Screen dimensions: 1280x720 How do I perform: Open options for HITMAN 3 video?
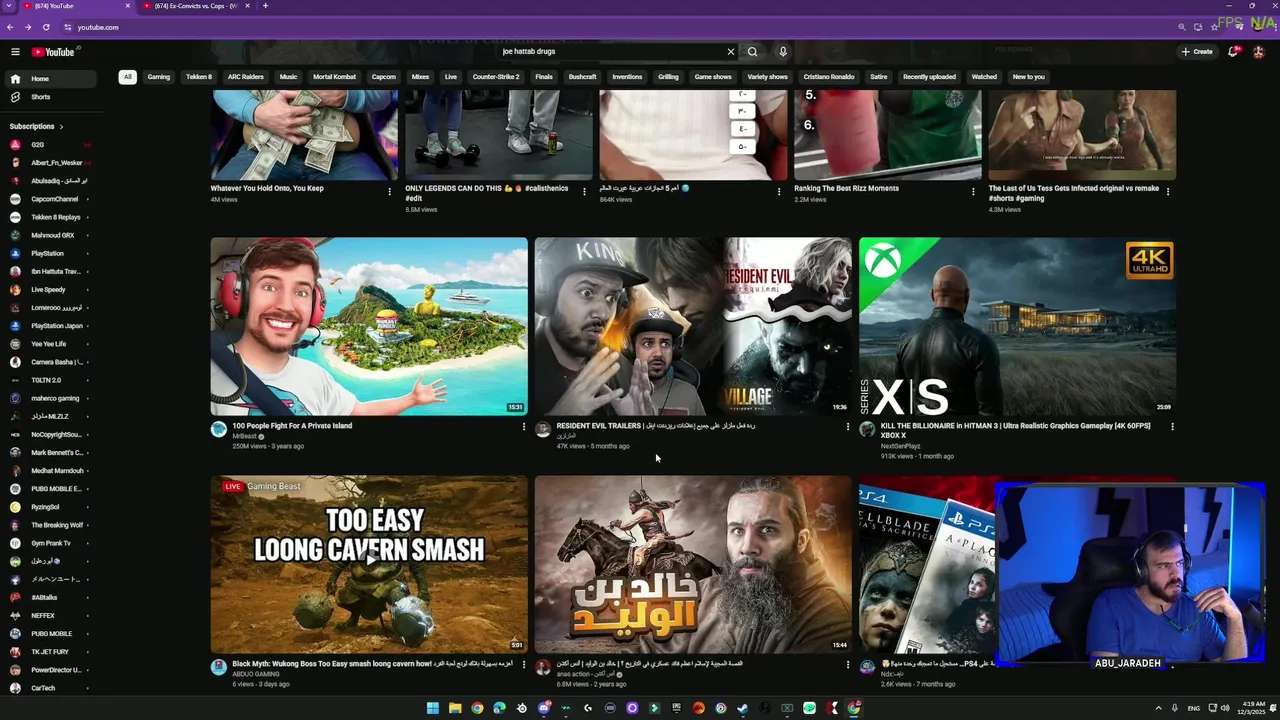tap(1172, 427)
